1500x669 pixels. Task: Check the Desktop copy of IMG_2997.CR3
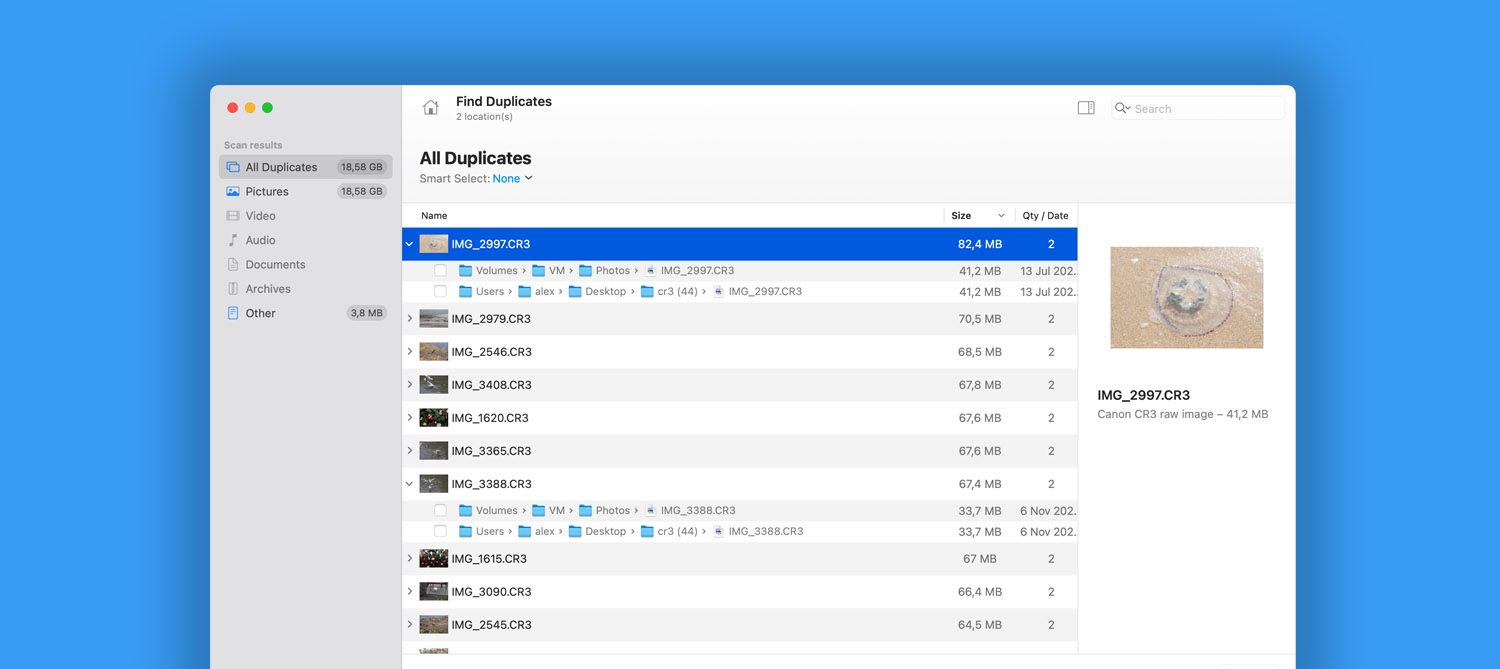tap(440, 291)
